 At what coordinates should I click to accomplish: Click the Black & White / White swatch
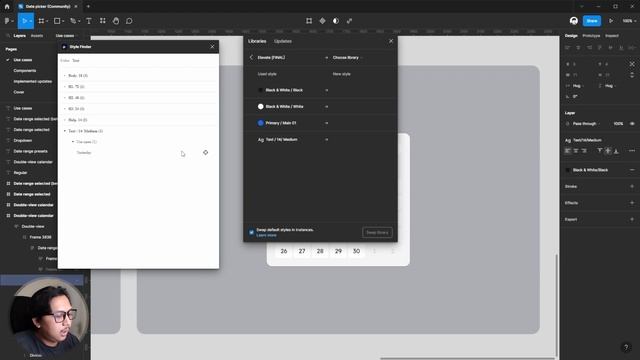[x=260, y=107]
